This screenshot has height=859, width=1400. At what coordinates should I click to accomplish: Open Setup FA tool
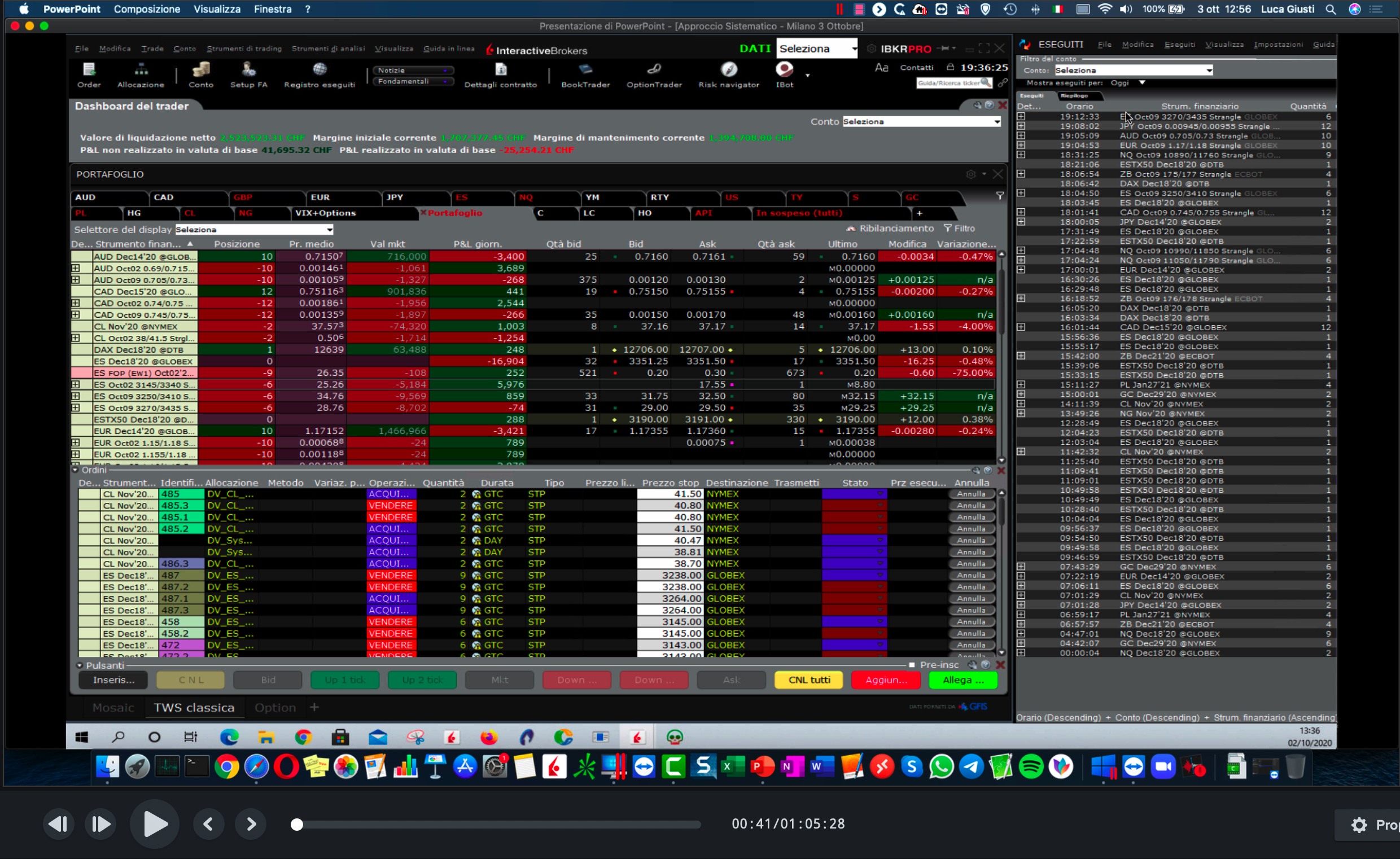(x=248, y=75)
